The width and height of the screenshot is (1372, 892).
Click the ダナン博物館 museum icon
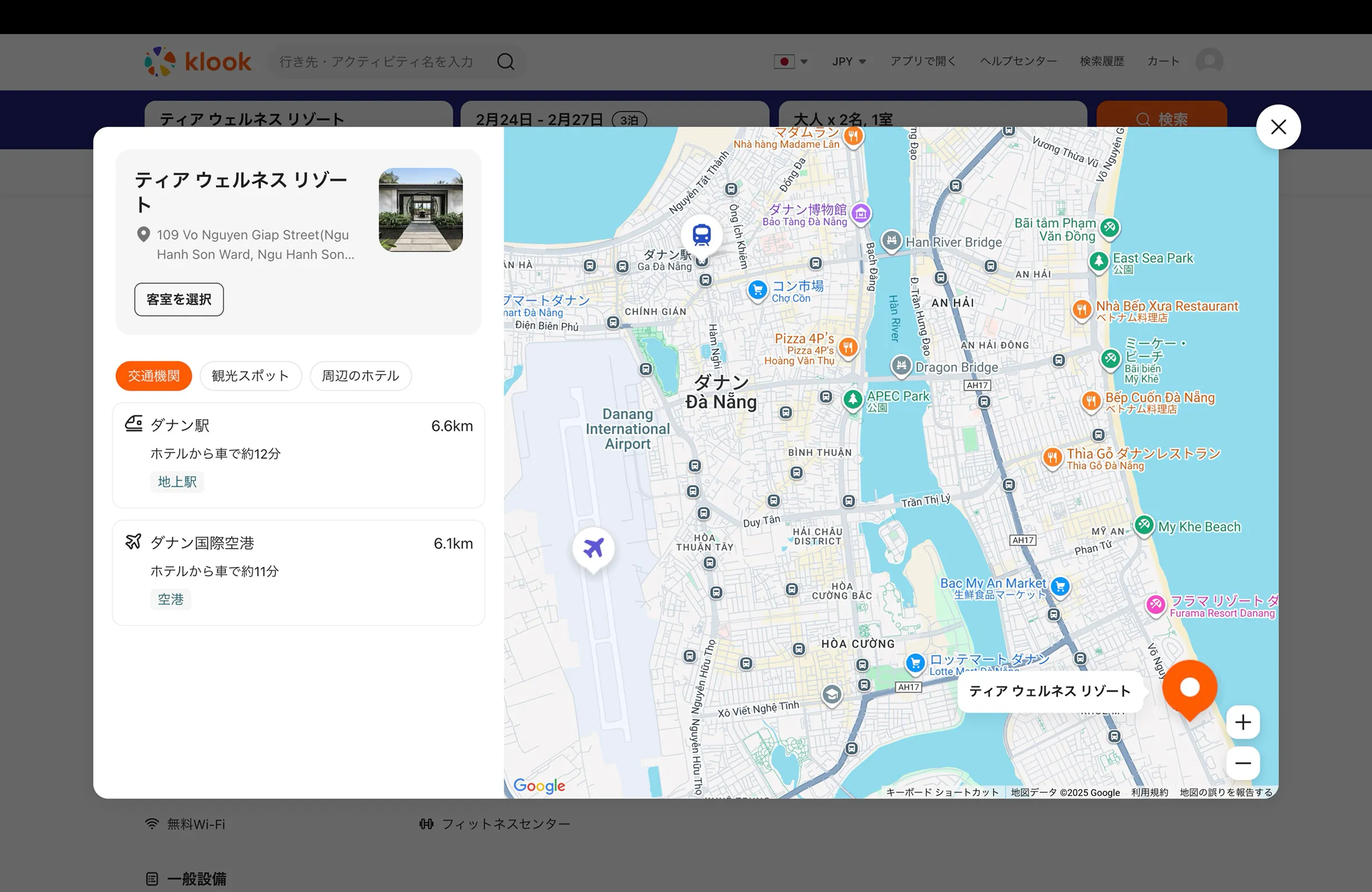861,214
